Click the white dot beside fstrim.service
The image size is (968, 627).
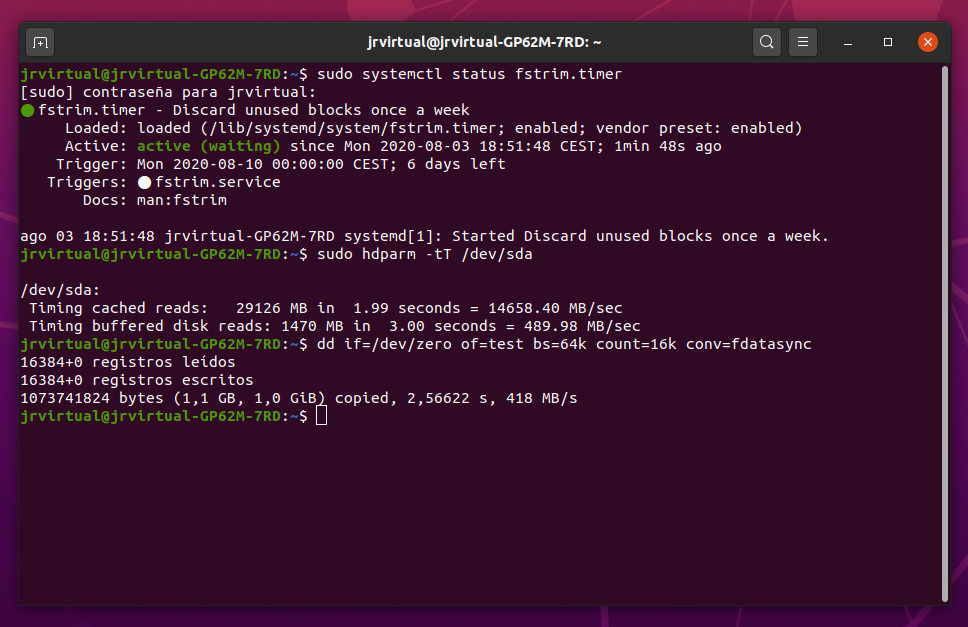(x=144, y=183)
